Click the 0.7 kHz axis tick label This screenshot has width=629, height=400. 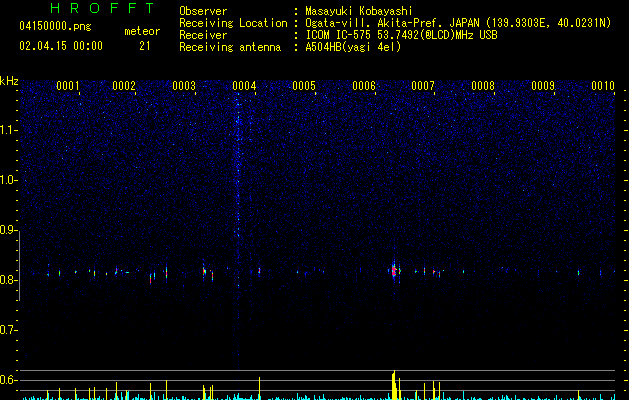tap(9, 330)
